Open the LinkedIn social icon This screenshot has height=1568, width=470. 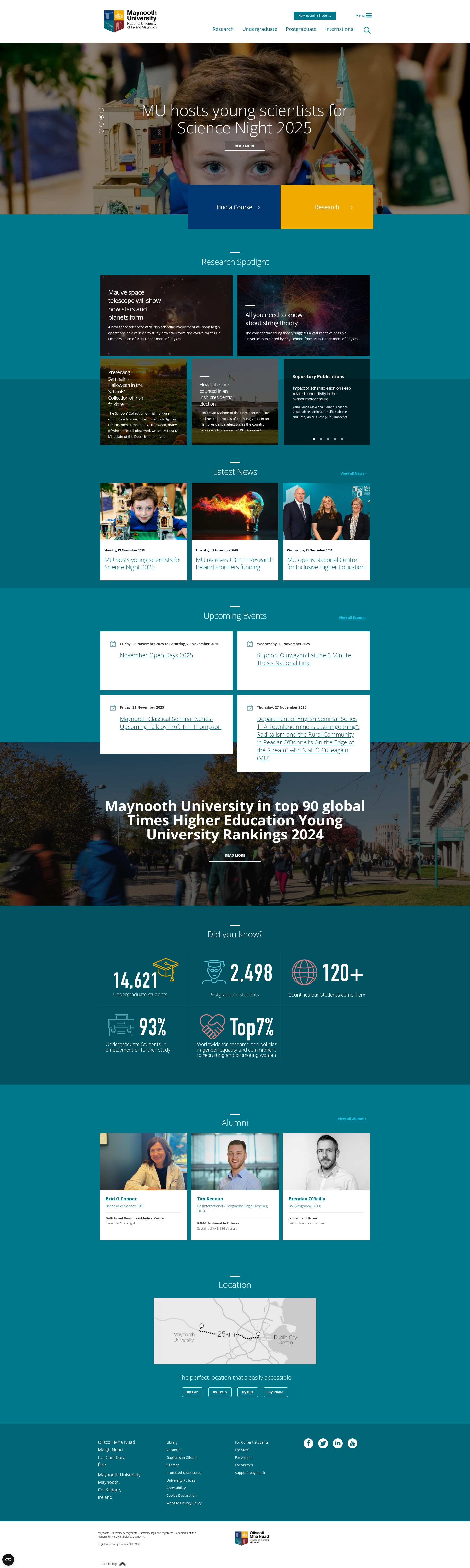[338, 1443]
